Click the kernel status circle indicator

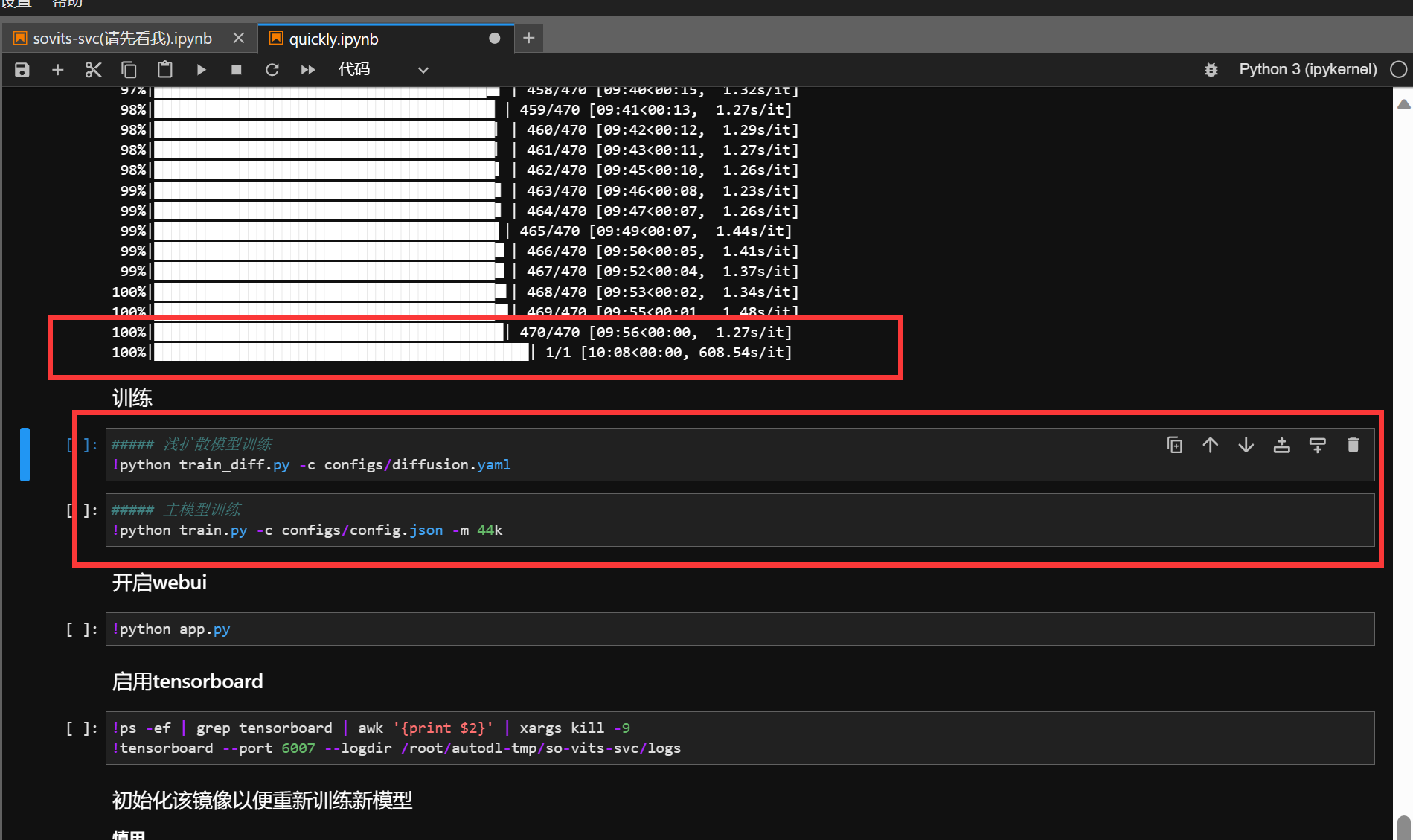coord(1399,69)
